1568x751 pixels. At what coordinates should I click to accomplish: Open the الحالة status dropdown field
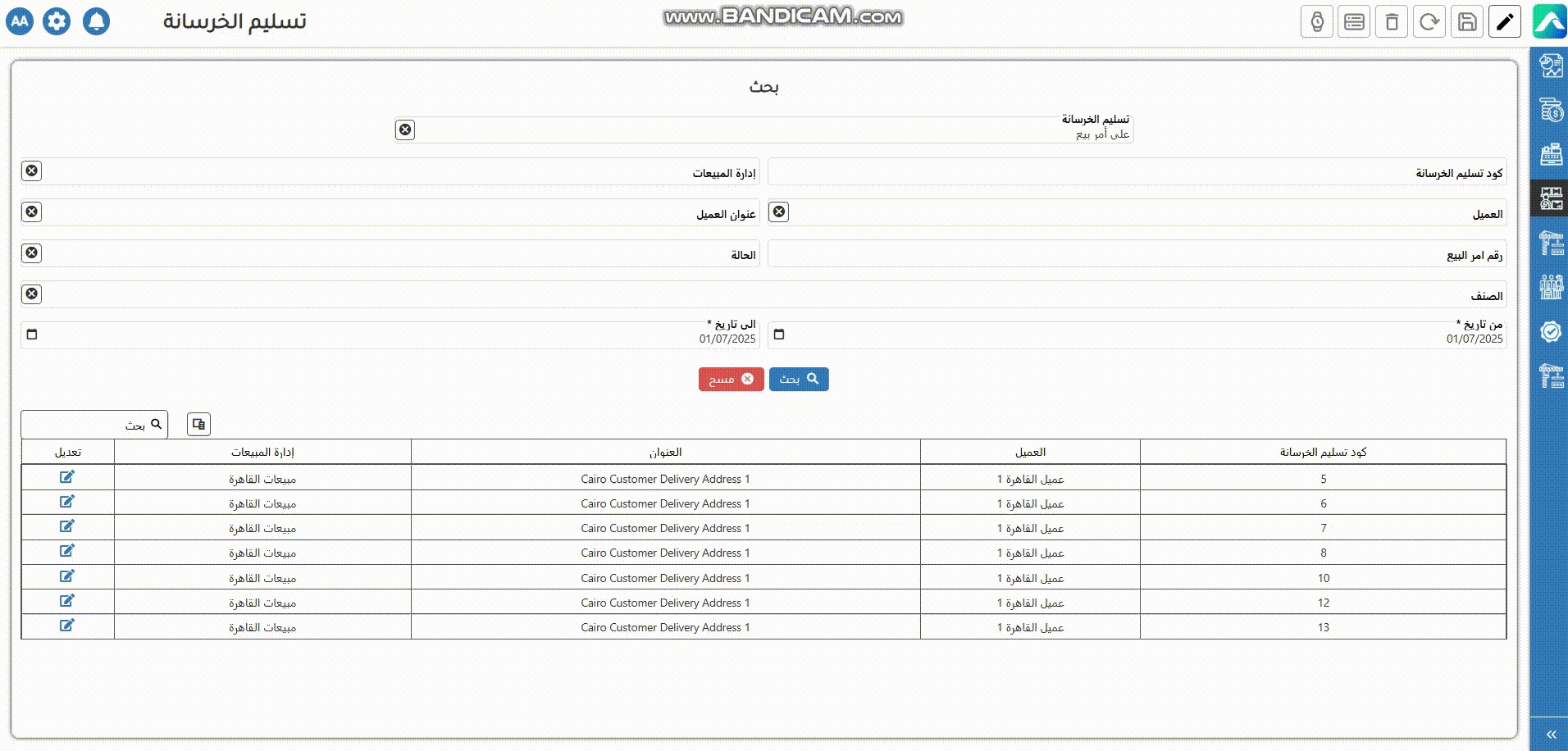pyautogui.click(x=394, y=255)
